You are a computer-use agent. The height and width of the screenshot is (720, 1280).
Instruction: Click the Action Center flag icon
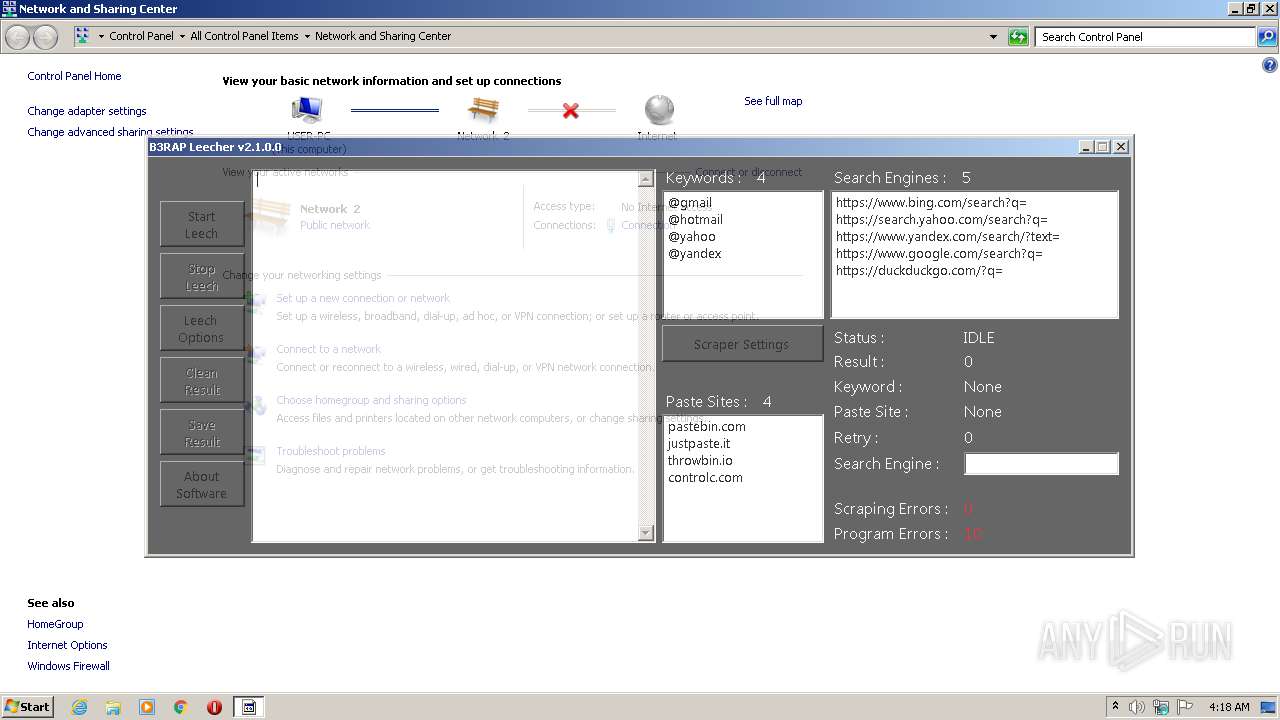pos(1185,707)
